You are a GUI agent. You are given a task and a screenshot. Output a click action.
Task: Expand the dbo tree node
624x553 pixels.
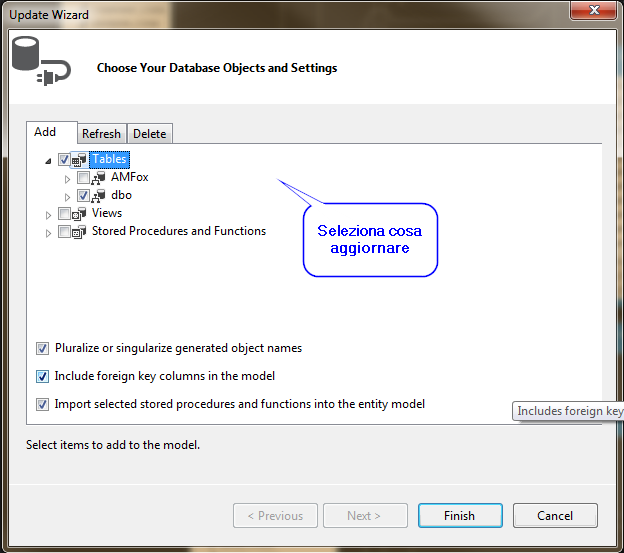click(x=67, y=197)
